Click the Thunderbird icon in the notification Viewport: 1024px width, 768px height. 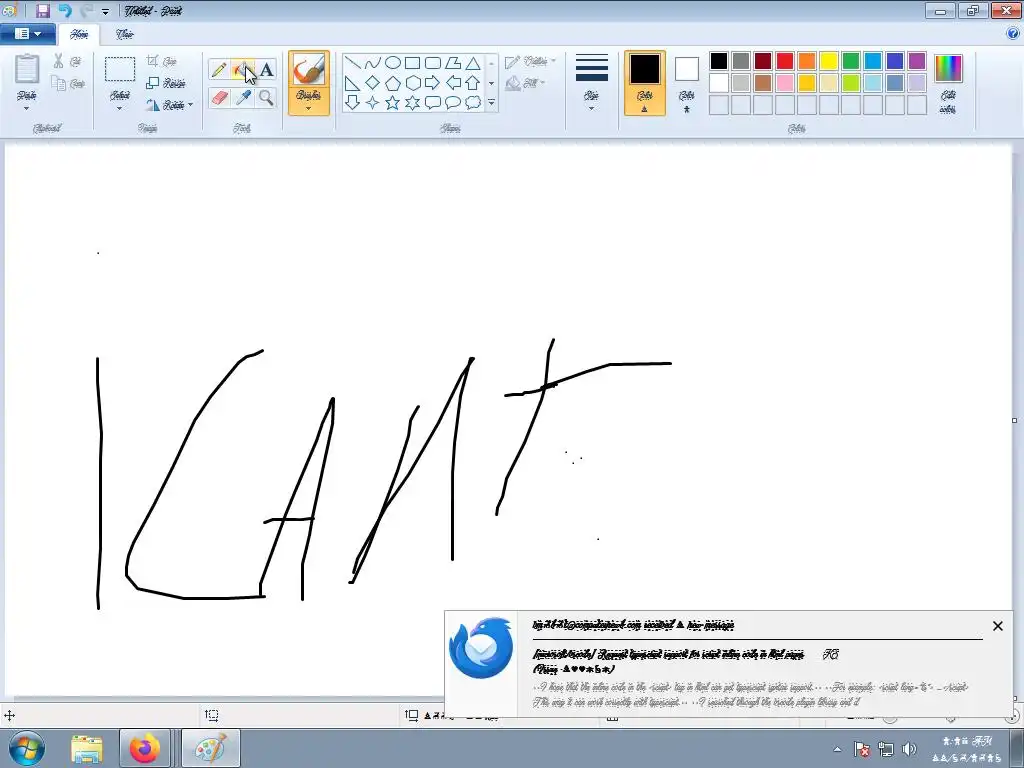point(481,647)
